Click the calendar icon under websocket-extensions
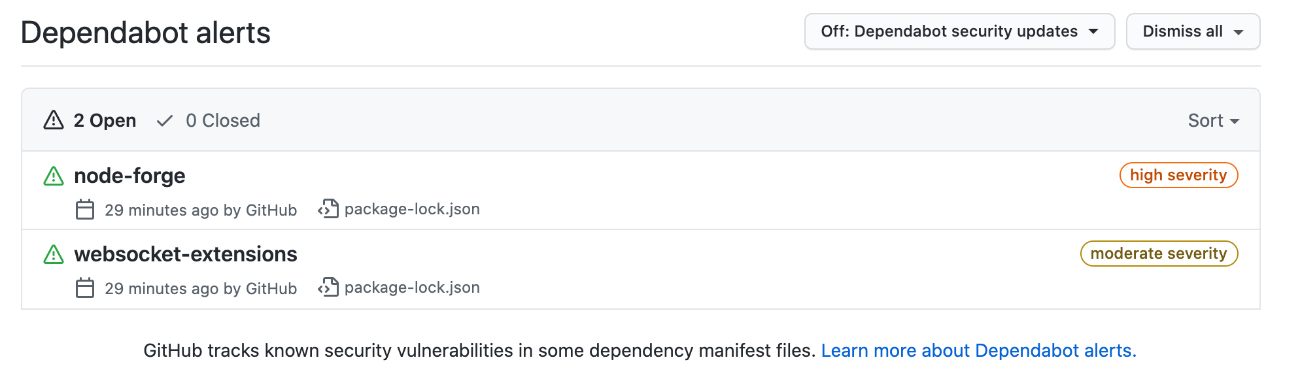 [x=85, y=288]
